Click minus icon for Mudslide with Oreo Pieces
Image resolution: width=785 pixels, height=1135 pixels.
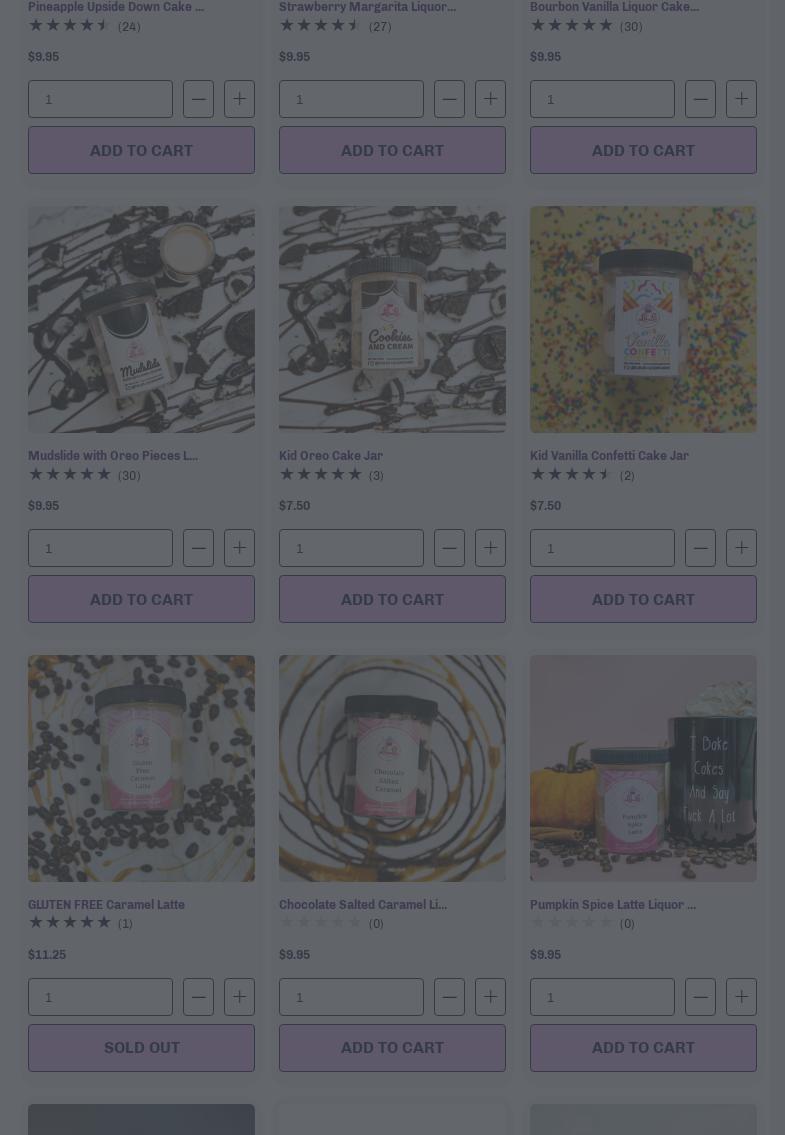(x=198, y=548)
